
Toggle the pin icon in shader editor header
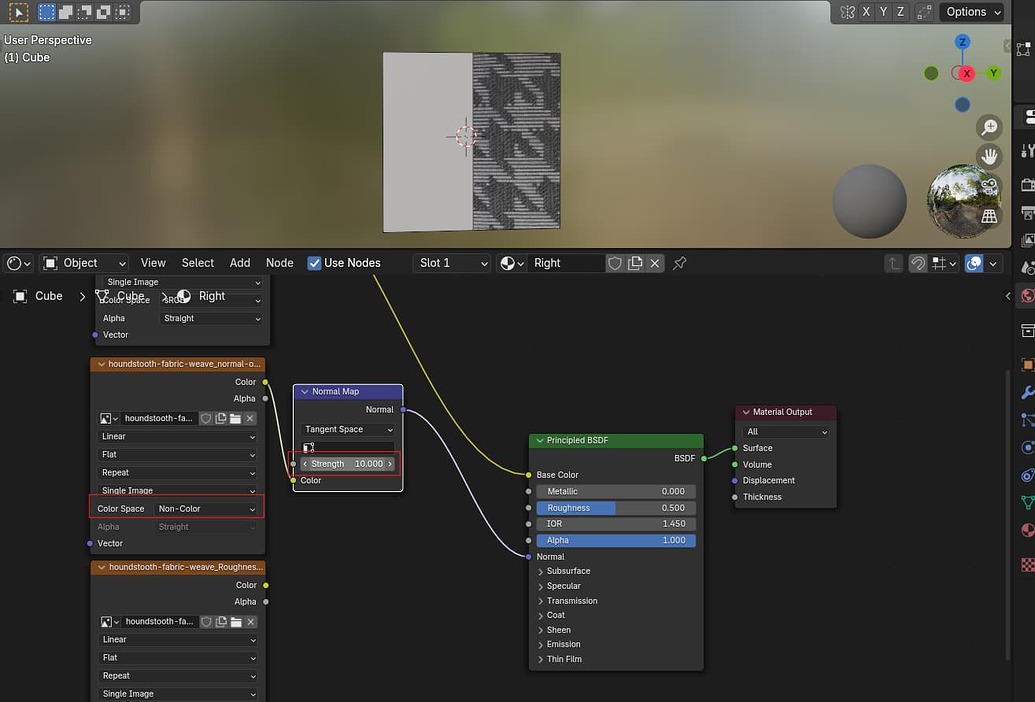point(679,263)
